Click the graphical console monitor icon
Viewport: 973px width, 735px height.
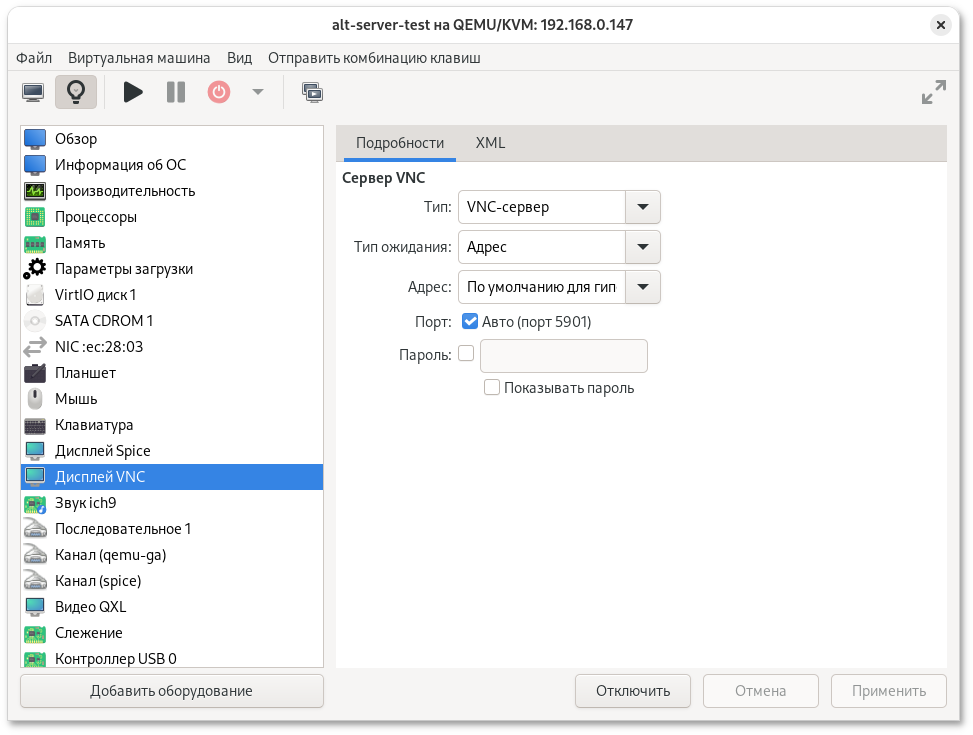[x=33, y=93]
